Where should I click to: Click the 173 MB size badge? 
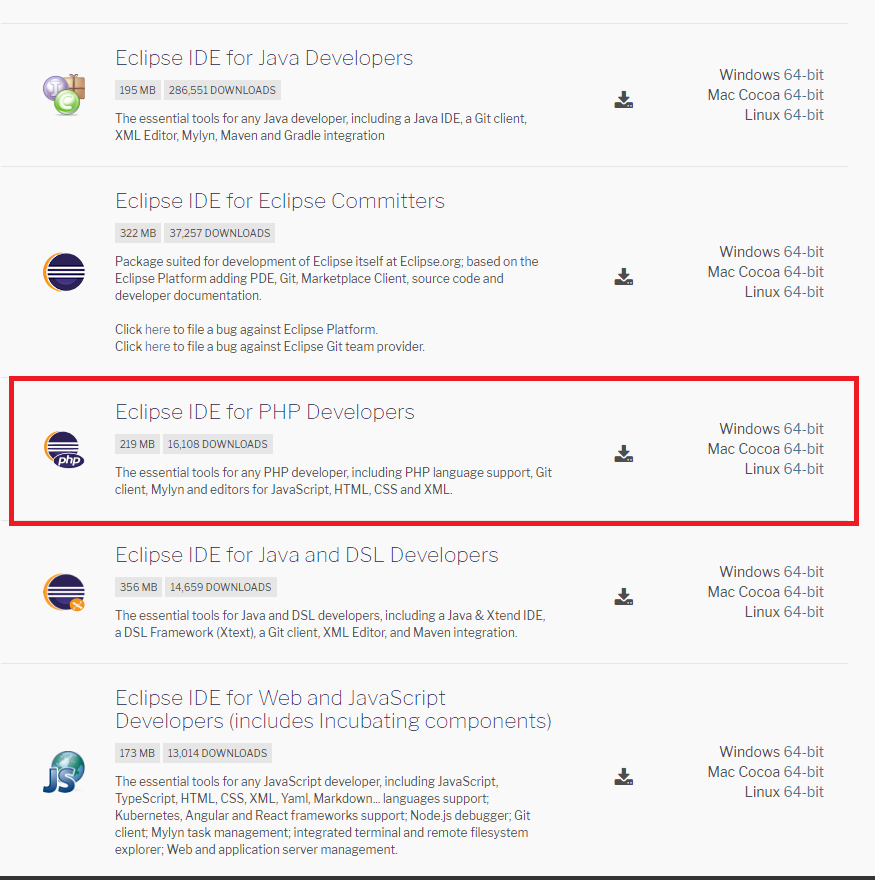[137, 753]
